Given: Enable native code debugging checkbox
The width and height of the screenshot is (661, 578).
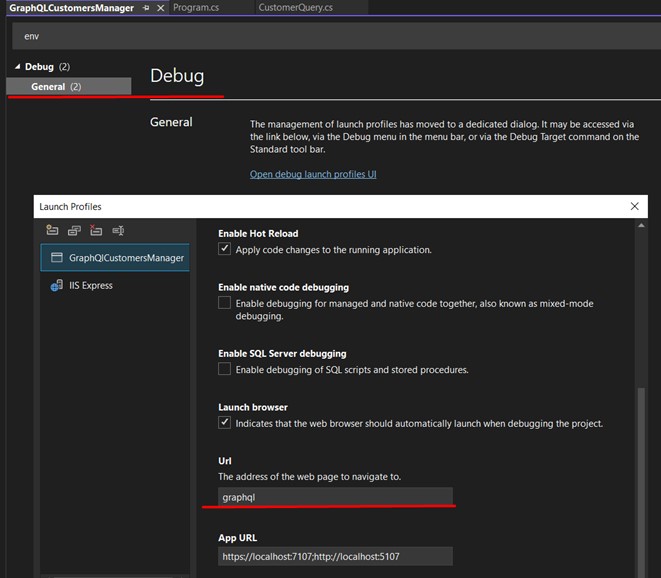Looking at the screenshot, I should tap(225, 303).
